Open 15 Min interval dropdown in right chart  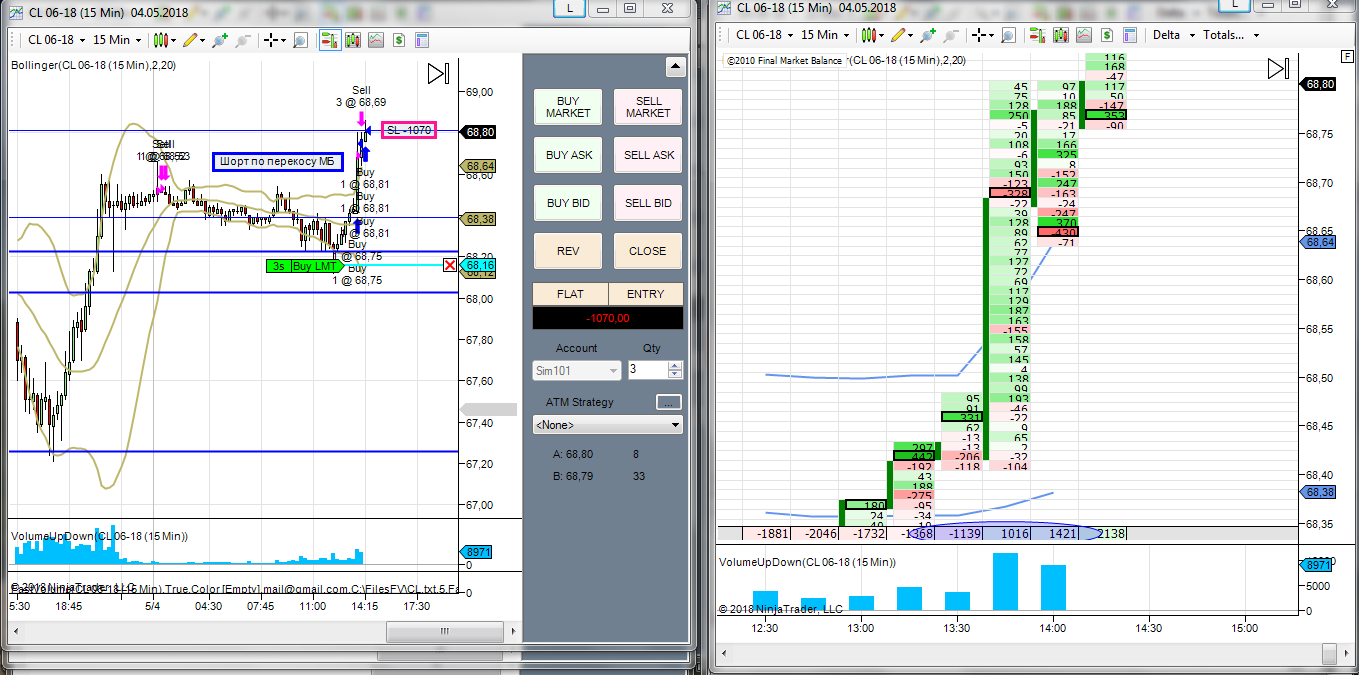[x=827, y=35]
